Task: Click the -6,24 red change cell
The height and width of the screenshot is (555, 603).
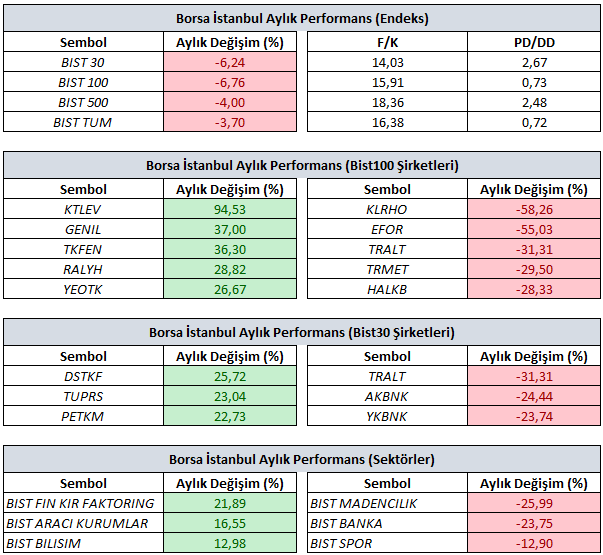Action: [230, 63]
